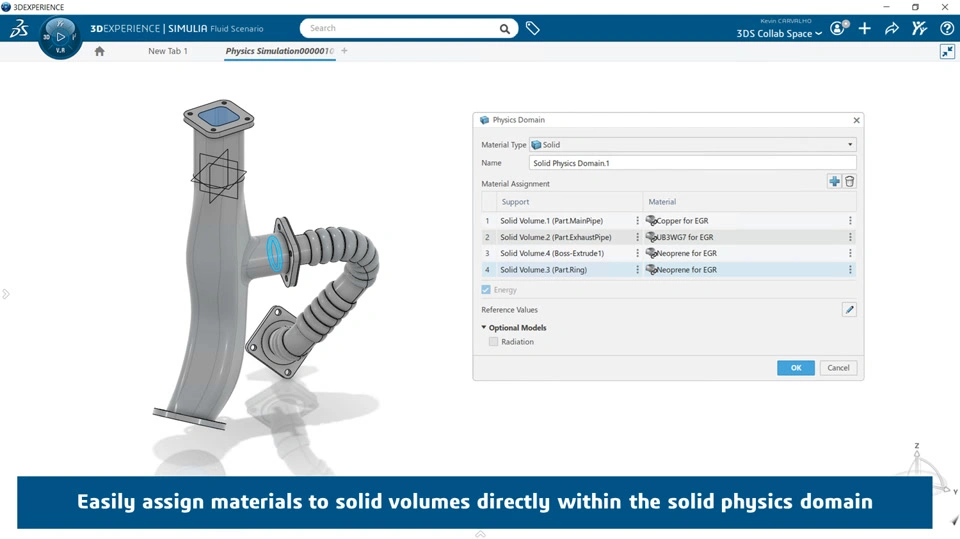The width and height of the screenshot is (960, 539).
Task: Open the 3DEXPERIENCE compass
Action: pos(60,37)
